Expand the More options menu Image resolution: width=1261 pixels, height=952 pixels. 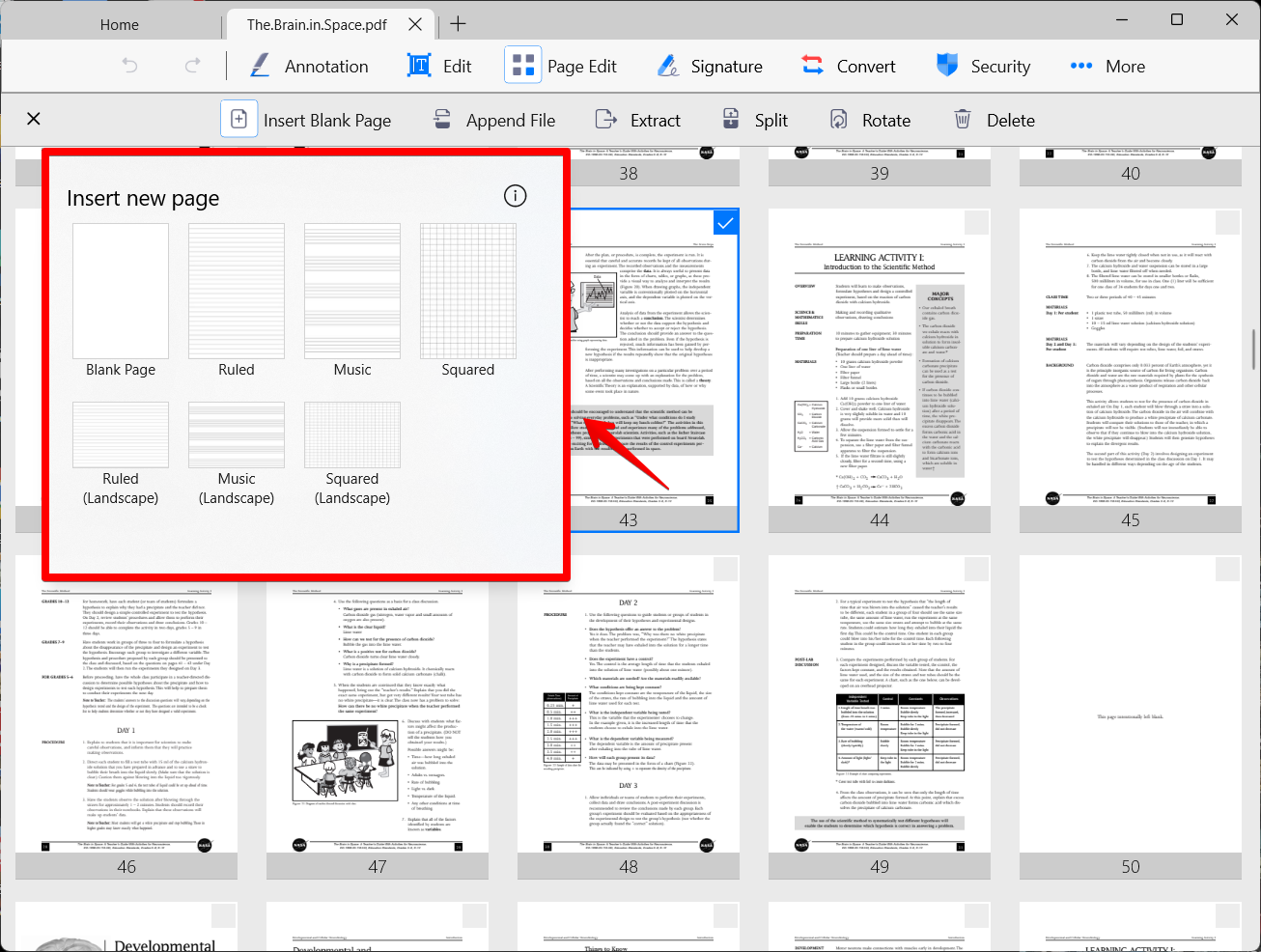(1107, 66)
